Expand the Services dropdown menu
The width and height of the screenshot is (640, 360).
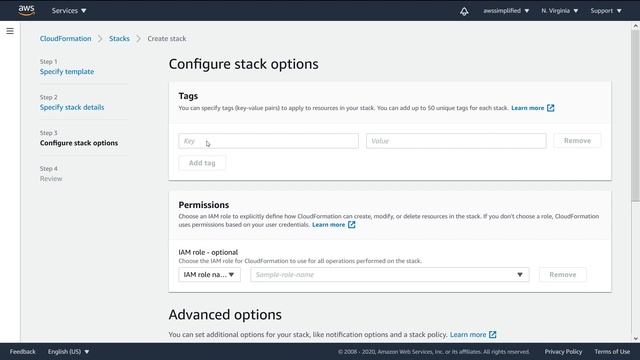pyautogui.click(x=69, y=11)
